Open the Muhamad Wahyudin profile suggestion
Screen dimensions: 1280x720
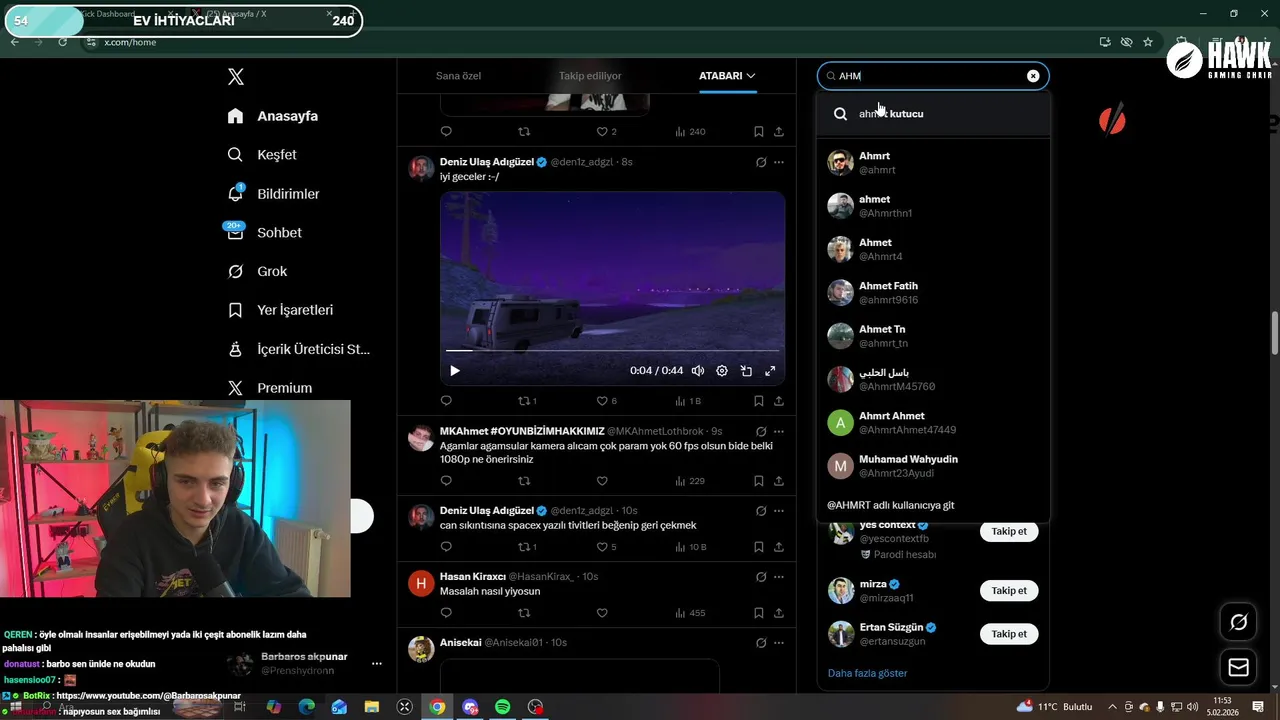(x=933, y=466)
